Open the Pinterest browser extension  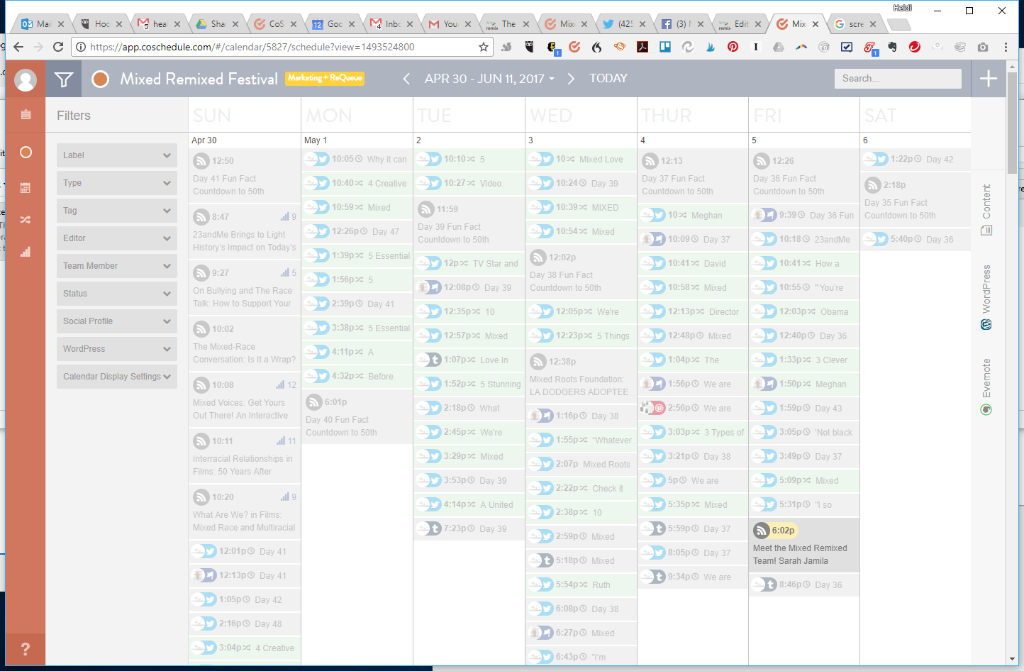pyautogui.click(x=733, y=47)
